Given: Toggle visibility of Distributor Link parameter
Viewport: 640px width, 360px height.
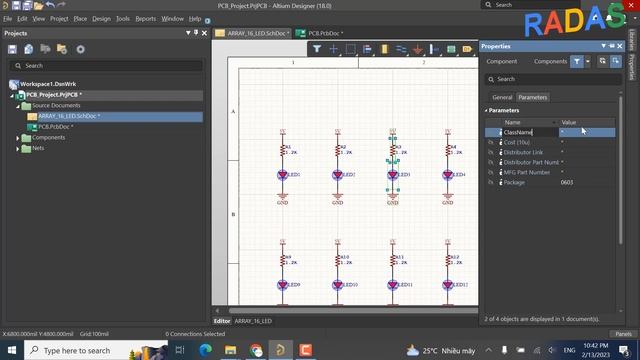Looking at the screenshot, I should [x=491, y=152].
